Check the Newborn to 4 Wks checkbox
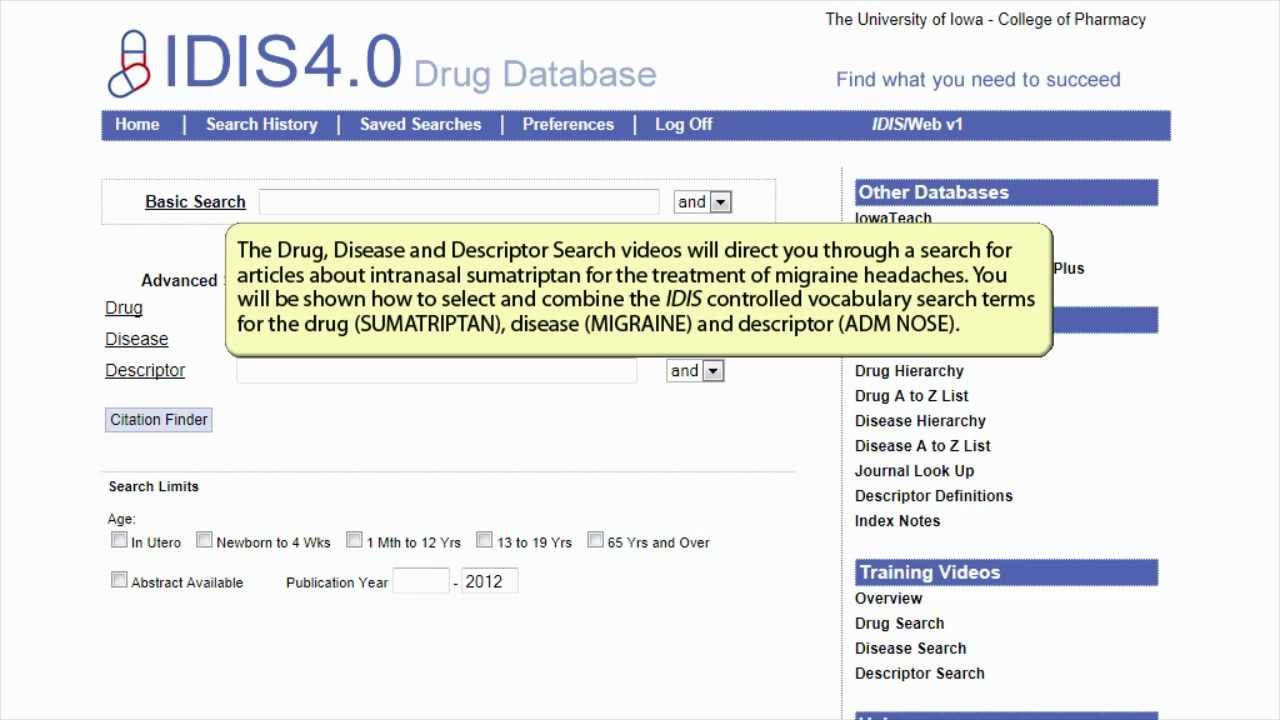Image resolution: width=1280 pixels, height=720 pixels. (x=204, y=540)
